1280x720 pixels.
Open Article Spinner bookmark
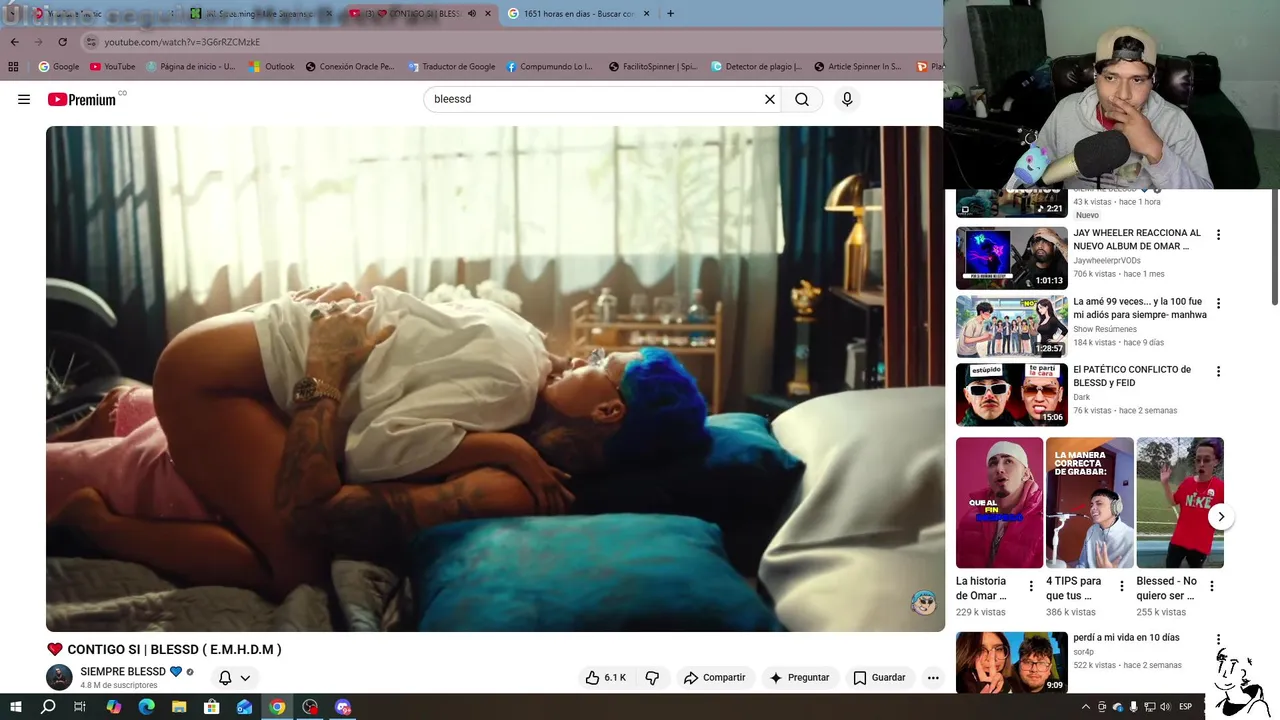tap(858, 67)
